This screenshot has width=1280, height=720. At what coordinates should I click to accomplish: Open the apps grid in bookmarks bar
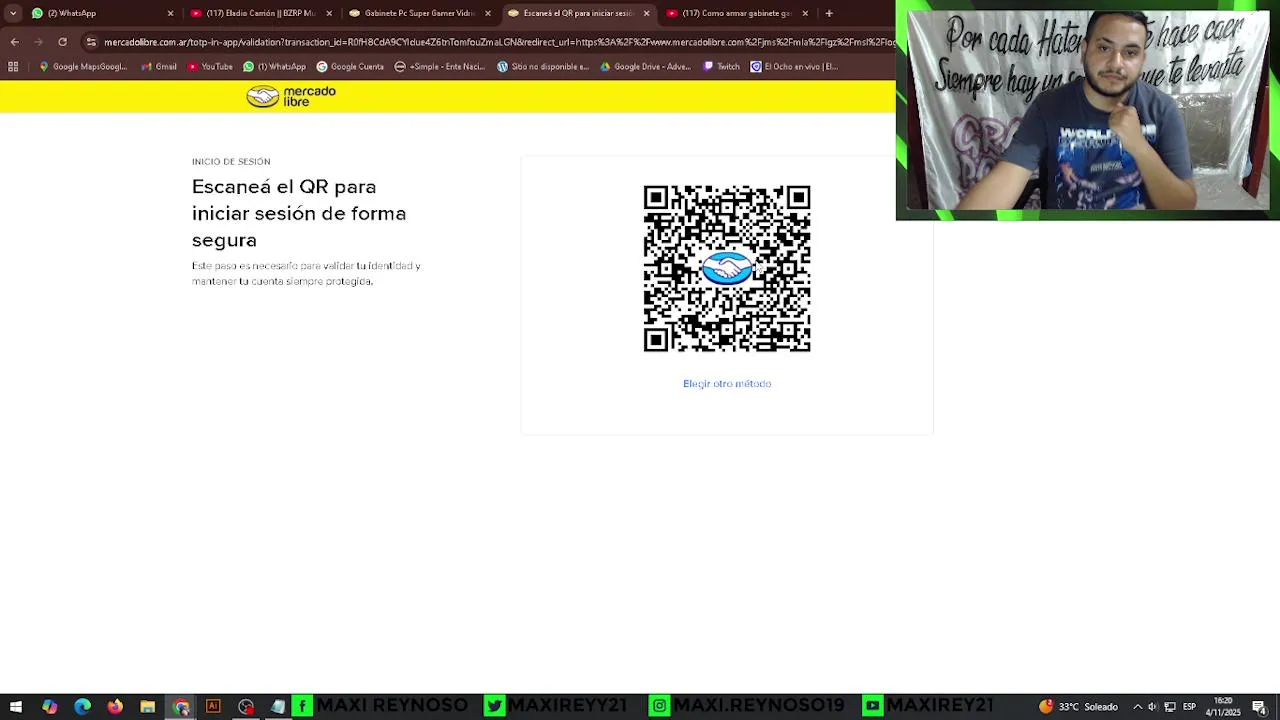(13, 67)
